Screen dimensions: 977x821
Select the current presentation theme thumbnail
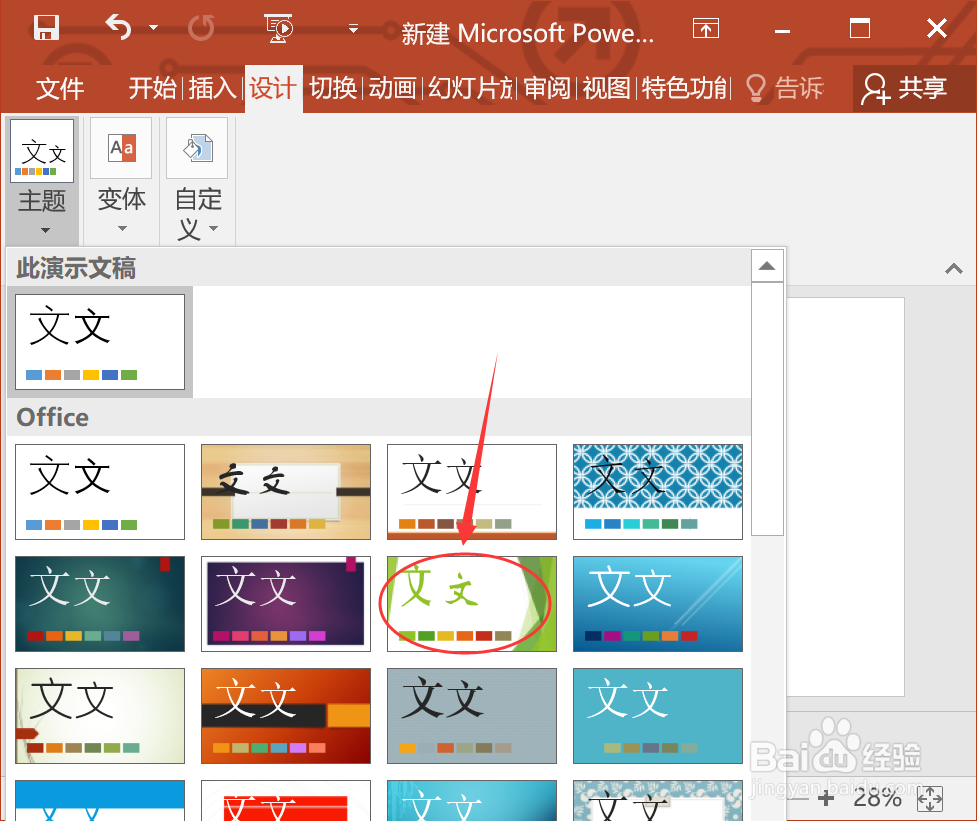click(100, 342)
